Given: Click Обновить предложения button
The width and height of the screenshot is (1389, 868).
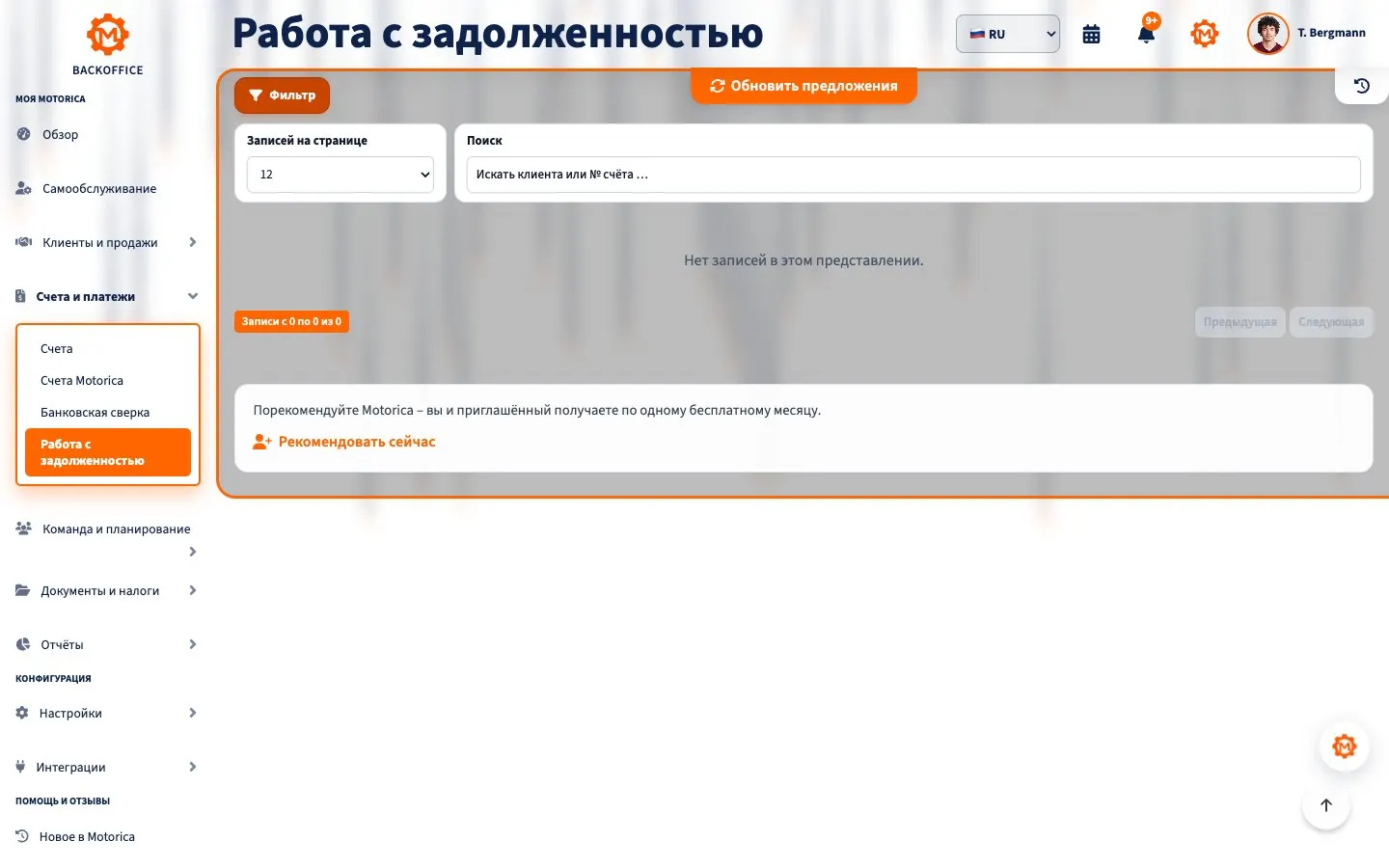Looking at the screenshot, I should point(803,86).
